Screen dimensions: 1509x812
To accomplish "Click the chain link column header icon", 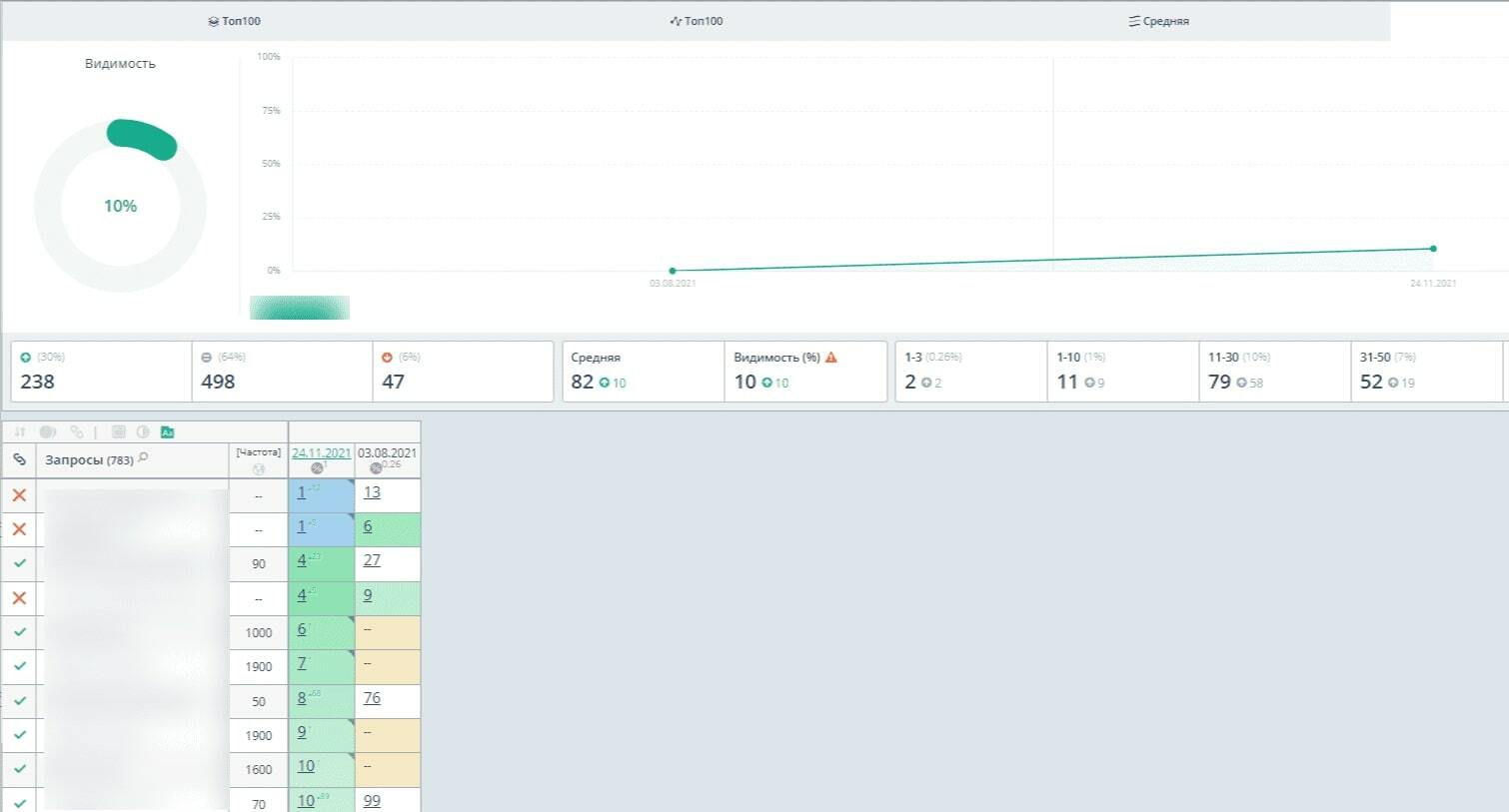I will (x=19, y=459).
